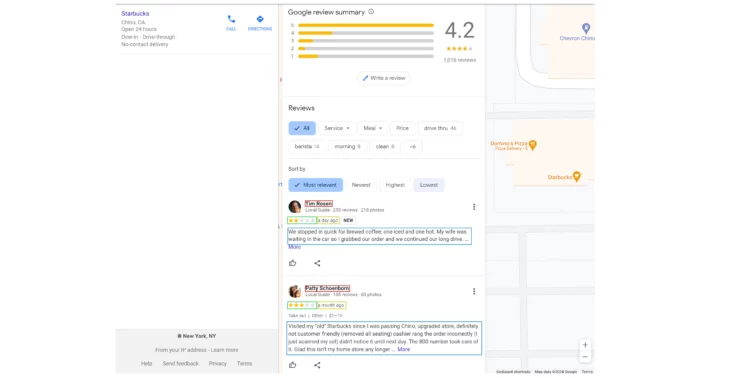Click the 'a month ago' timestamp

(x=331, y=305)
